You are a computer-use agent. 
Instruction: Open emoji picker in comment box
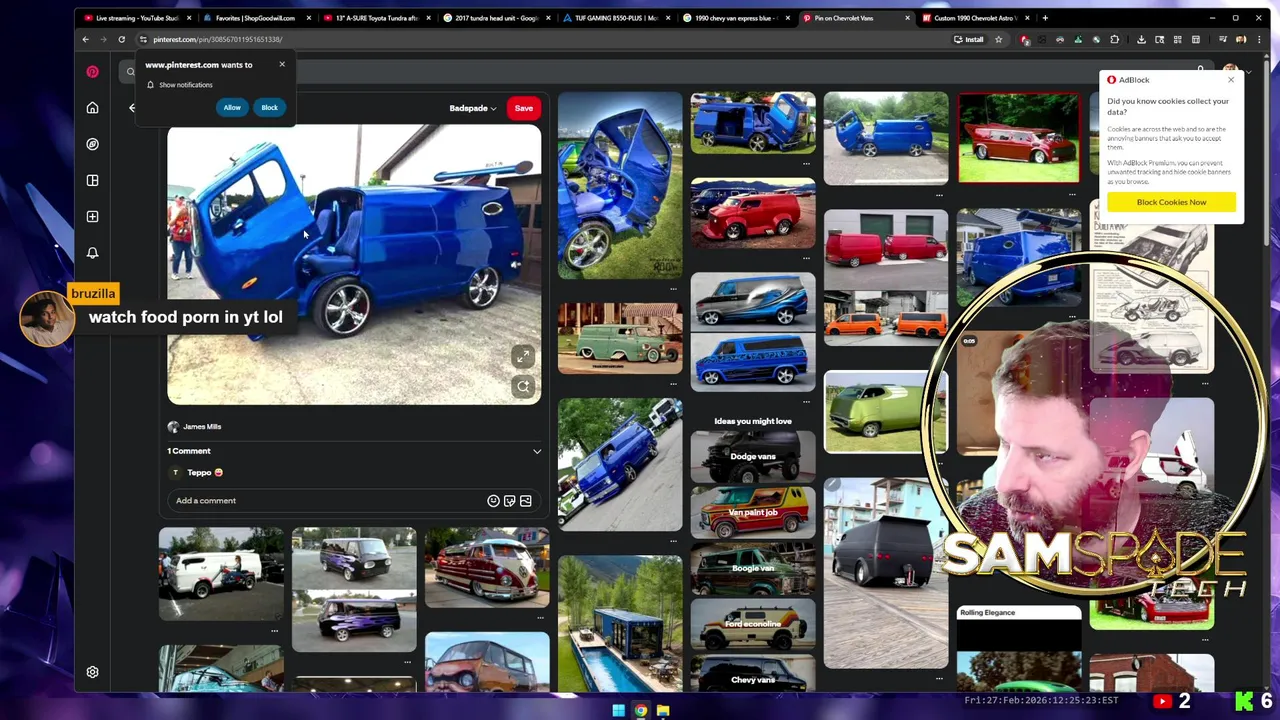coord(493,500)
